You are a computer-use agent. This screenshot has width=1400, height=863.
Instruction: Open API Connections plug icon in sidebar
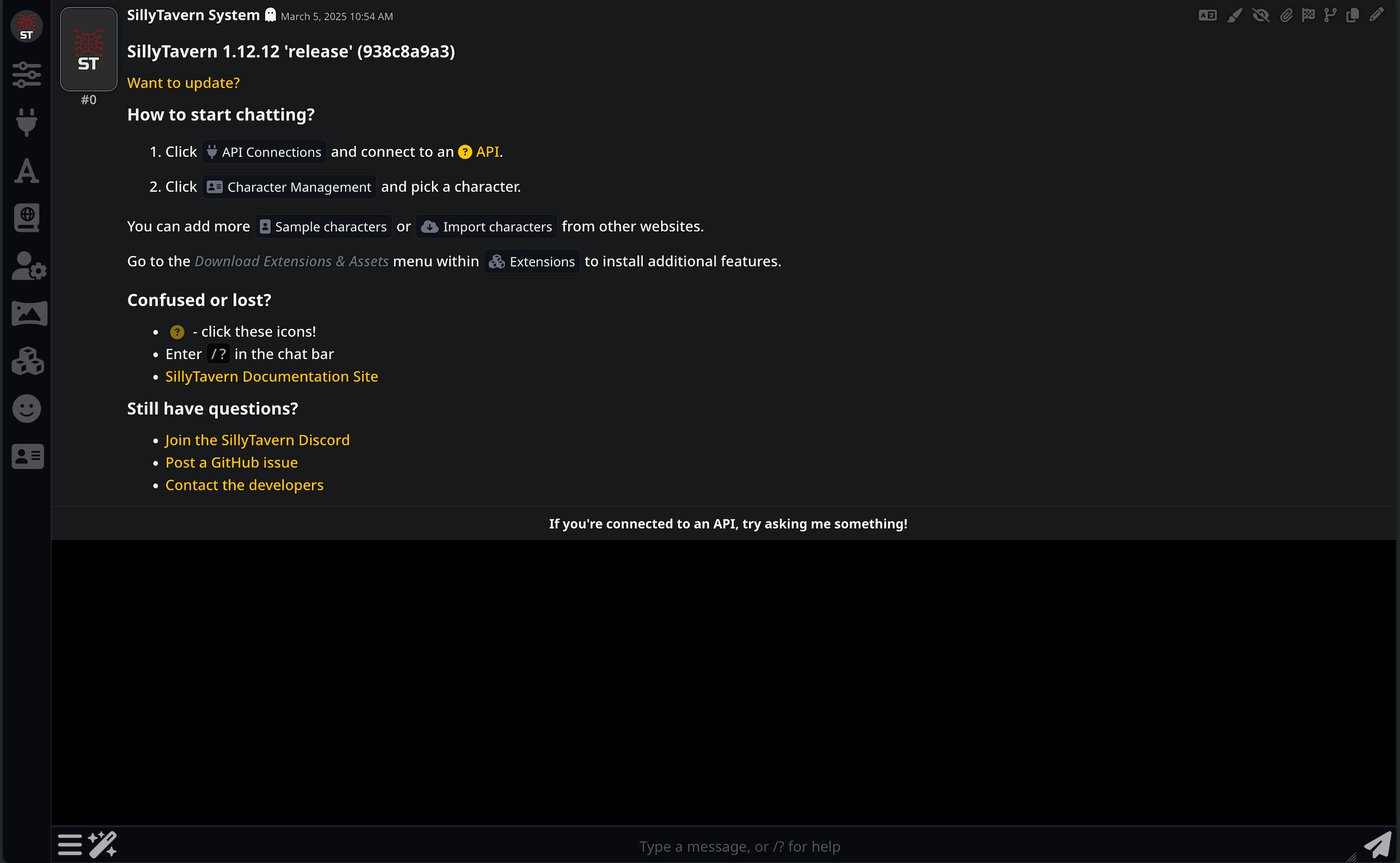pos(27,122)
